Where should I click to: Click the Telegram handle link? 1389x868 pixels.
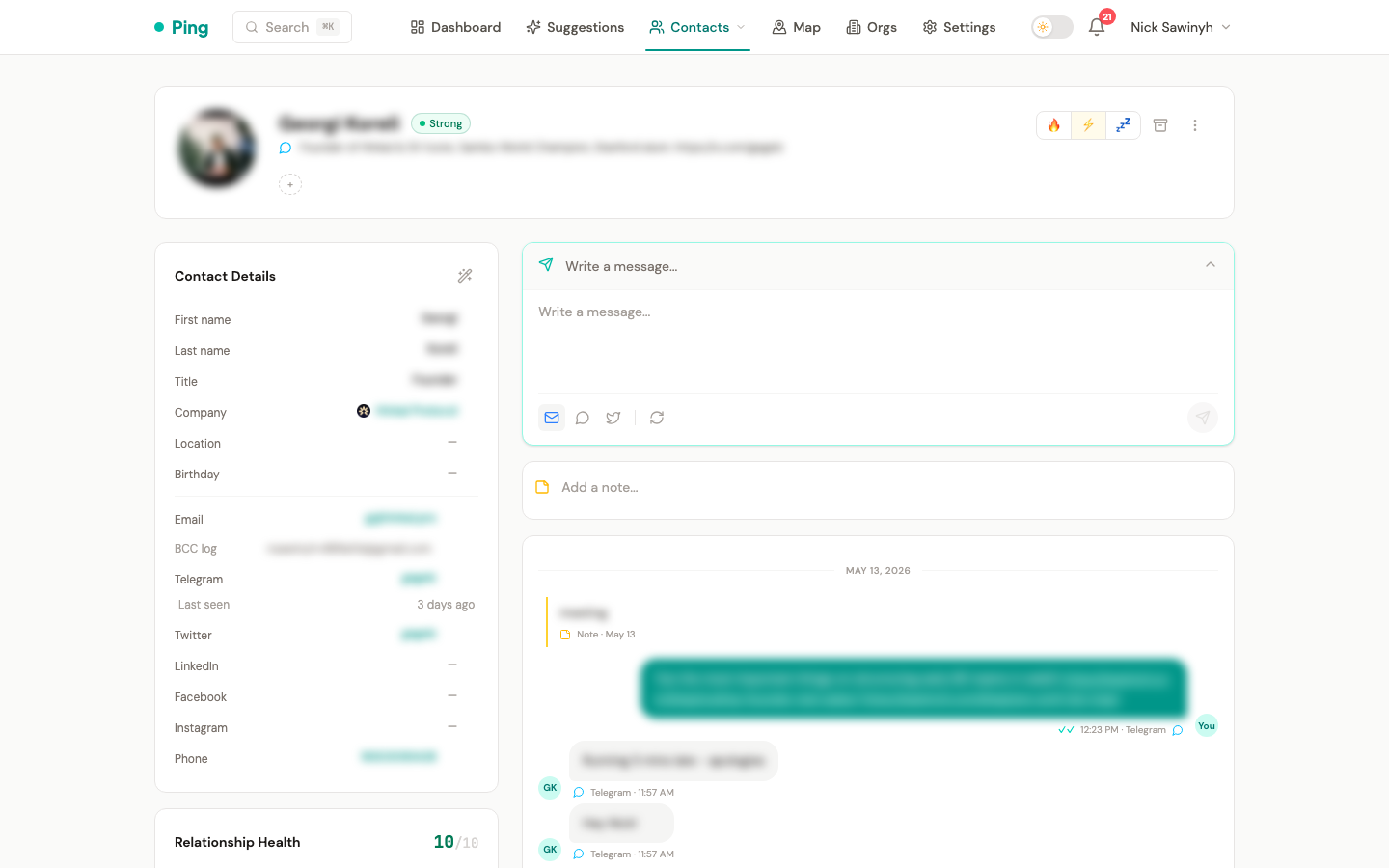419,579
